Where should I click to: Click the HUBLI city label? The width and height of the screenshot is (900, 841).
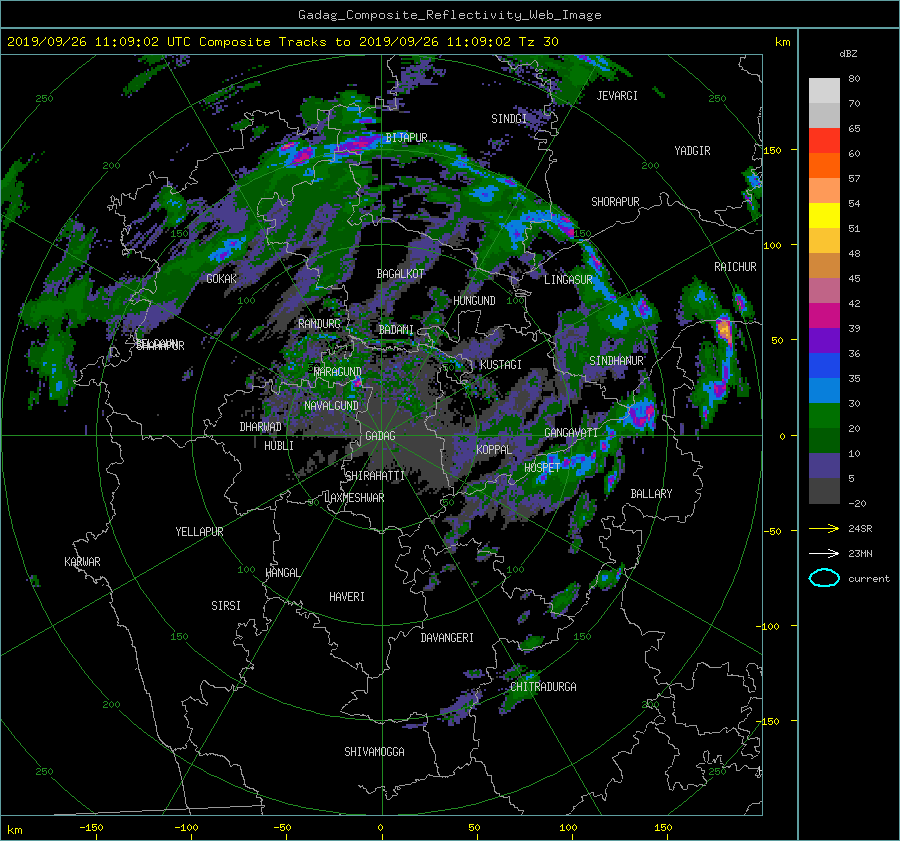[279, 446]
